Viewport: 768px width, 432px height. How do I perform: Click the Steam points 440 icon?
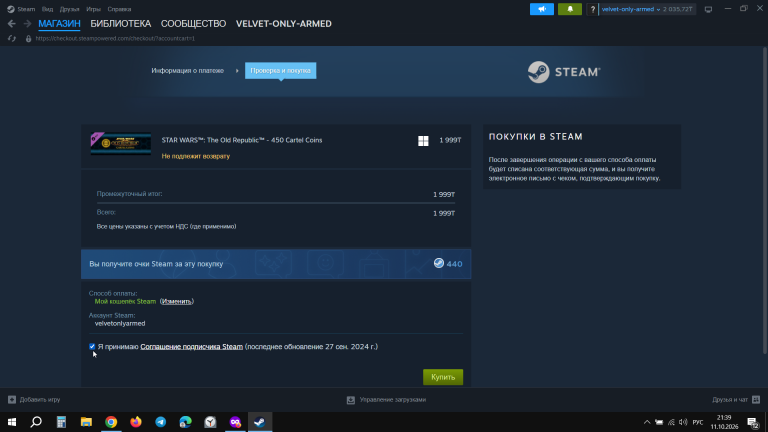tap(439, 263)
